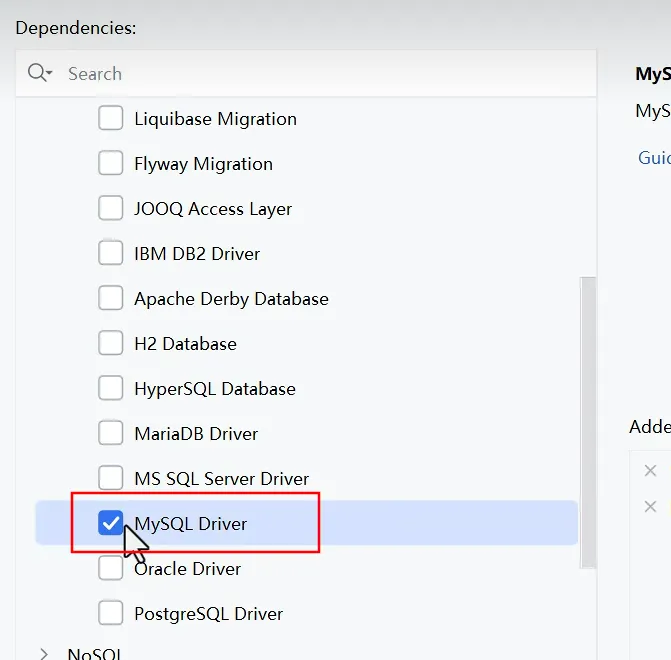Open the Guide link for MySQL Driver

tap(655, 158)
